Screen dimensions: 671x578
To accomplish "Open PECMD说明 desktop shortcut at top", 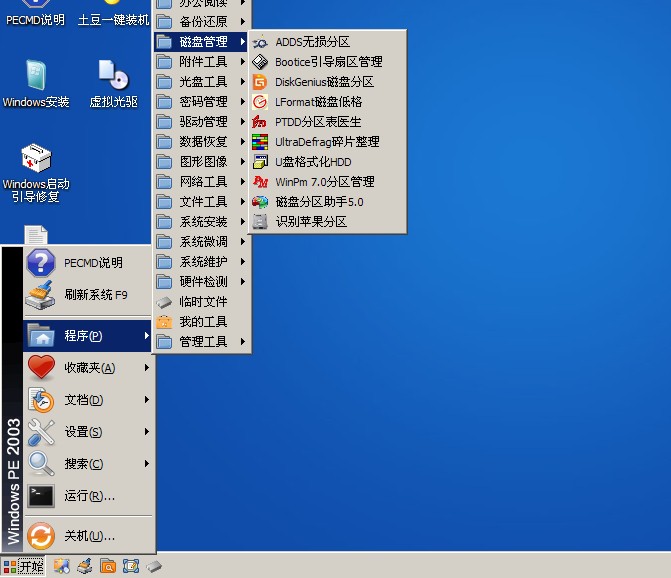I will click(36, 13).
